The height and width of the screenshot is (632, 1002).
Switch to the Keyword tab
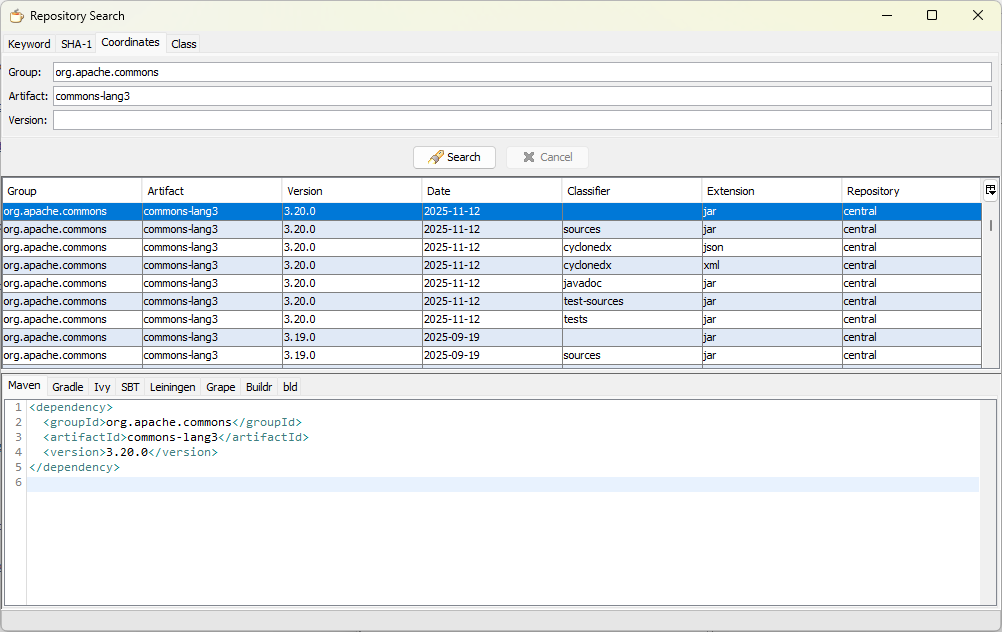(29, 44)
